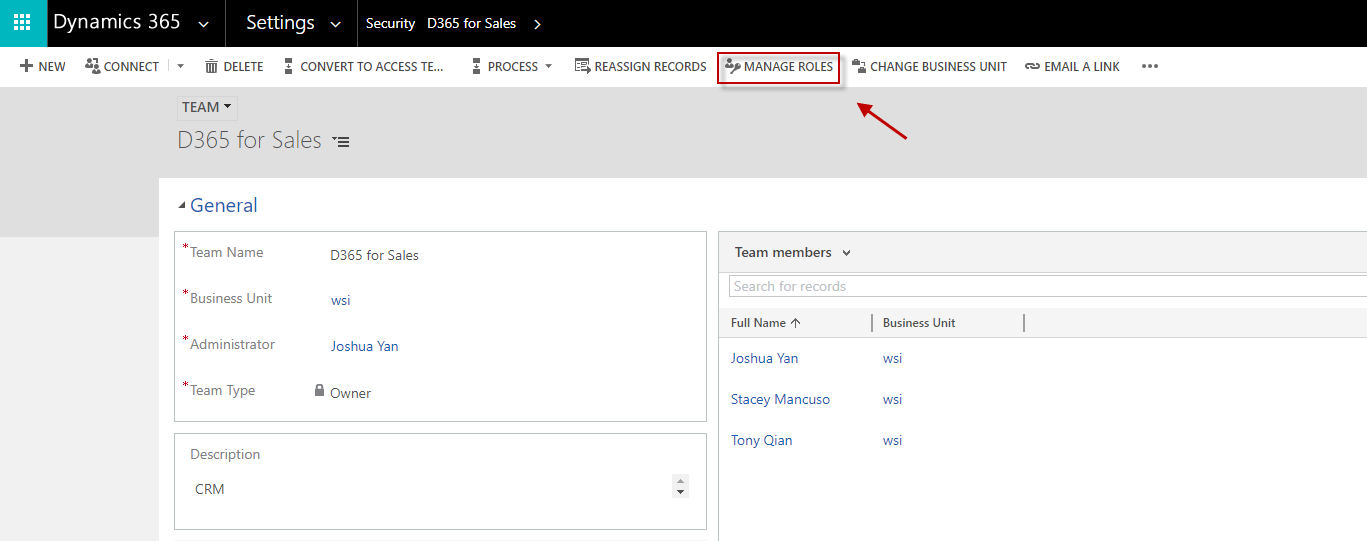Open the Connect split-button dropdown arrow
The height and width of the screenshot is (541, 1367).
pyautogui.click(x=180, y=66)
